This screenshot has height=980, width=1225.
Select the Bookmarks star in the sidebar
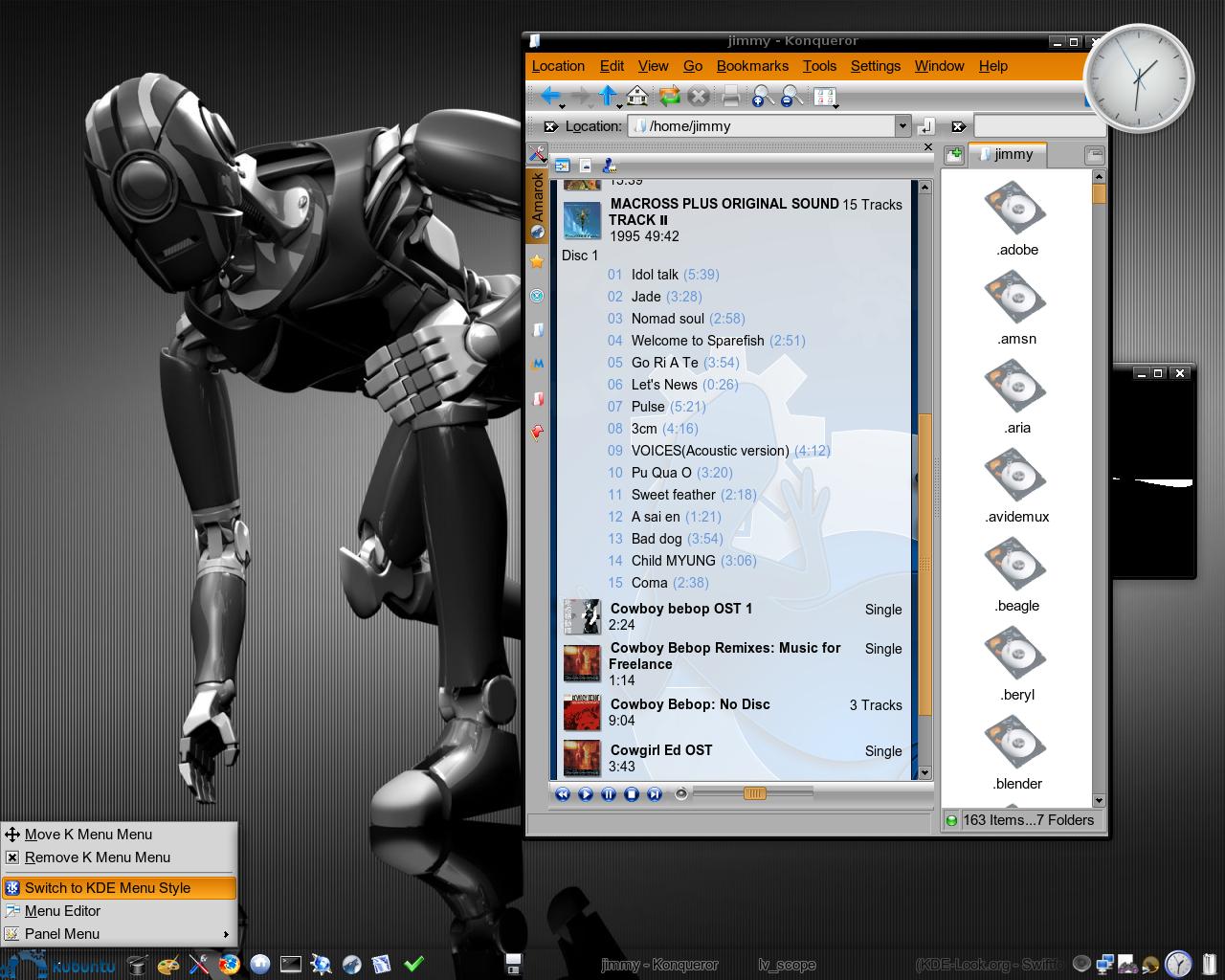click(537, 261)
